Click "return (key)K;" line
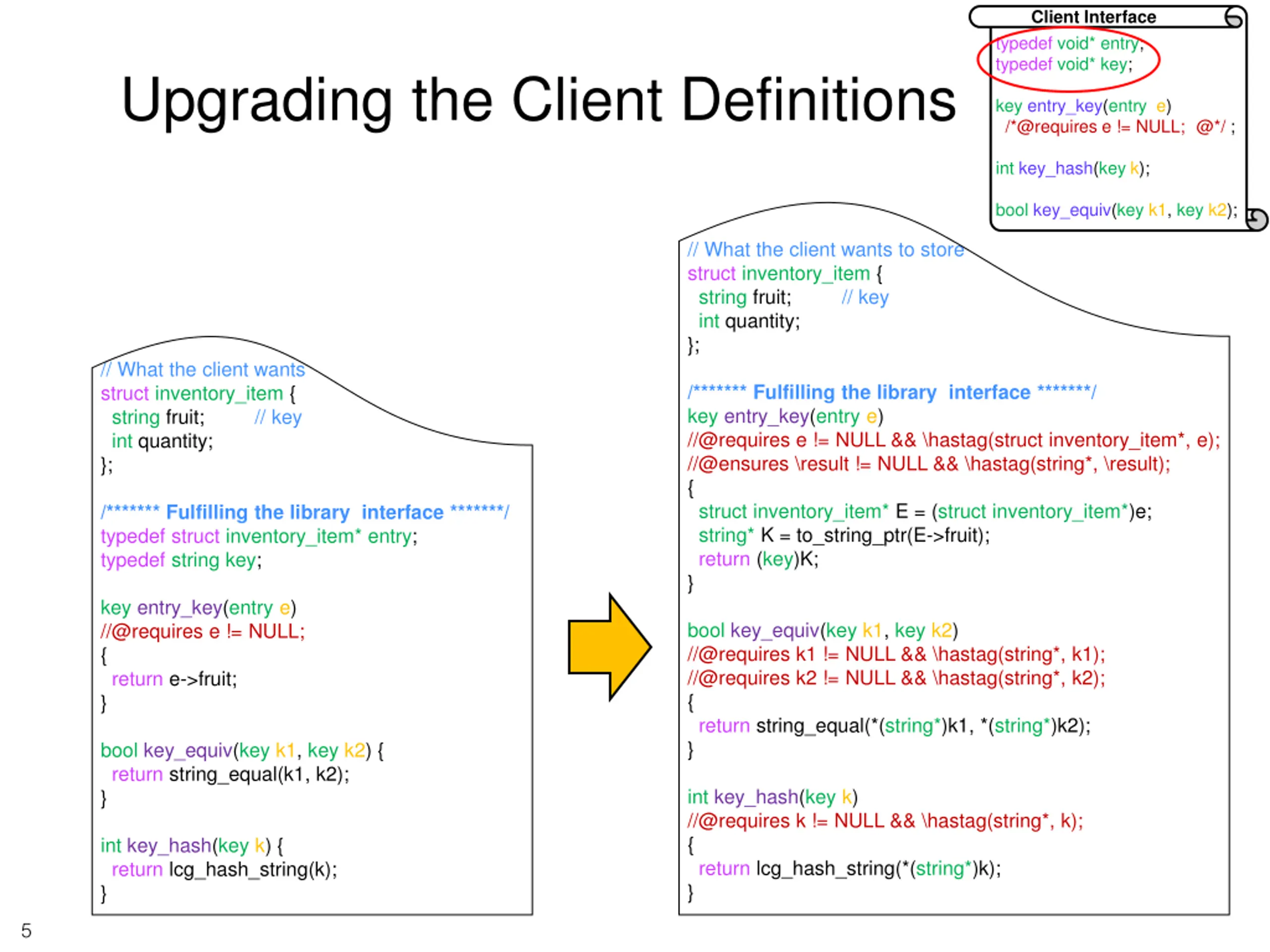Screen dimensions: 1270x952 pyautogui.click(x=759, y=559)
